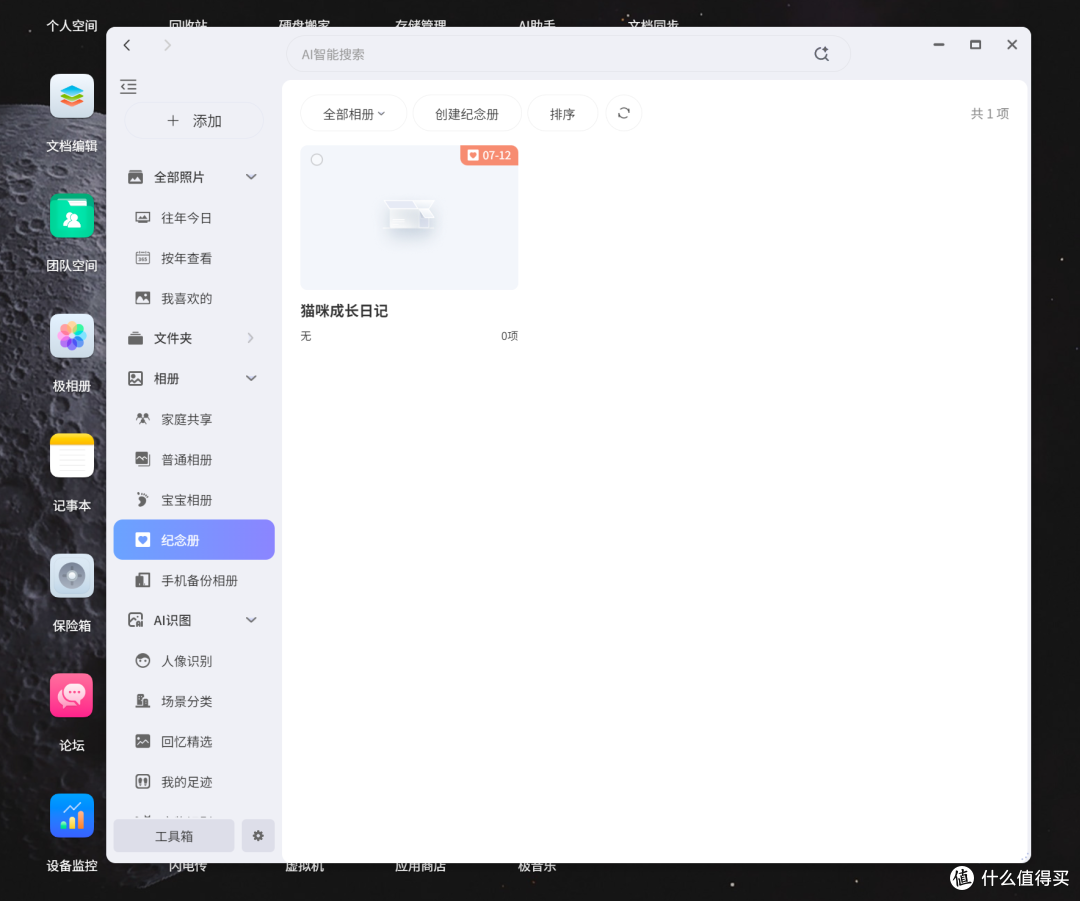Open 场景分类 under AI识图
This screenshot has height=901, width=1080.
[194, 701]
